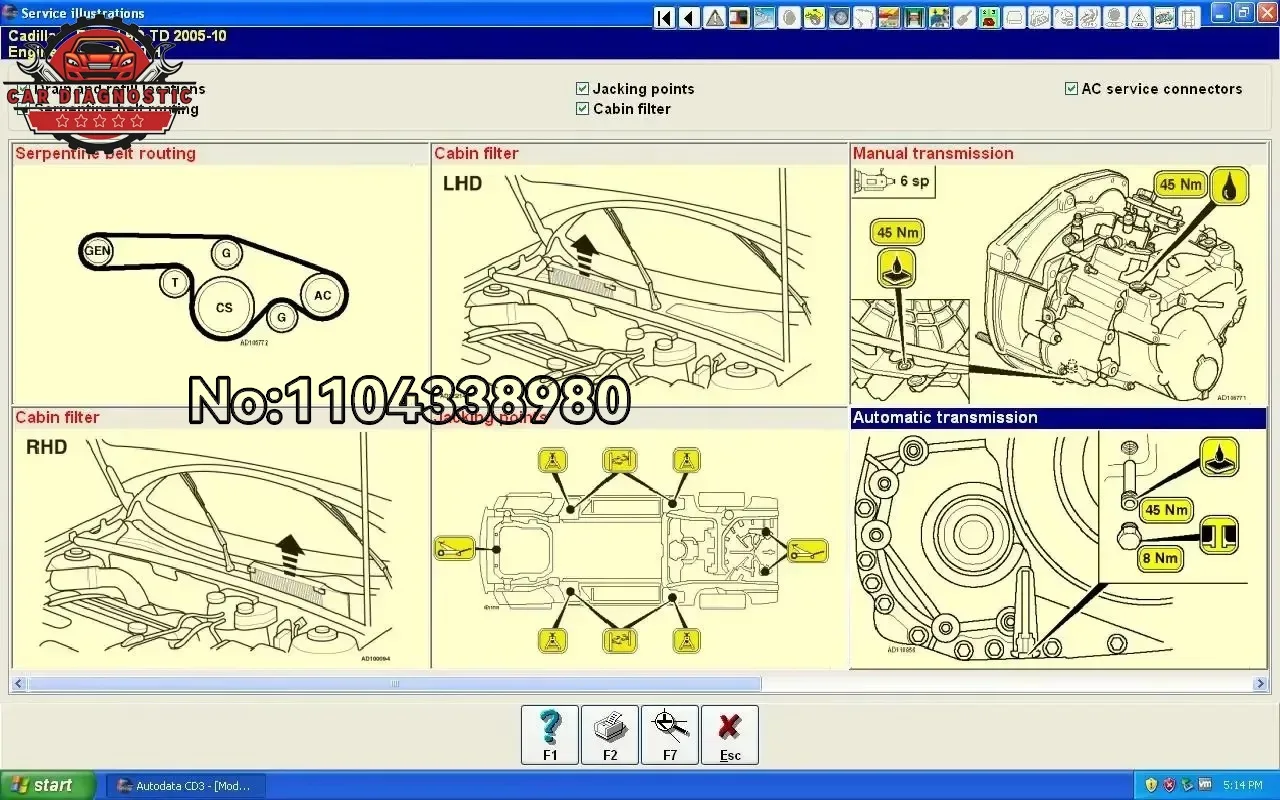Uncheck the Jacking points checkbox
The width and height of the screenshot is (1280, 800).
[x=583, y=89]
